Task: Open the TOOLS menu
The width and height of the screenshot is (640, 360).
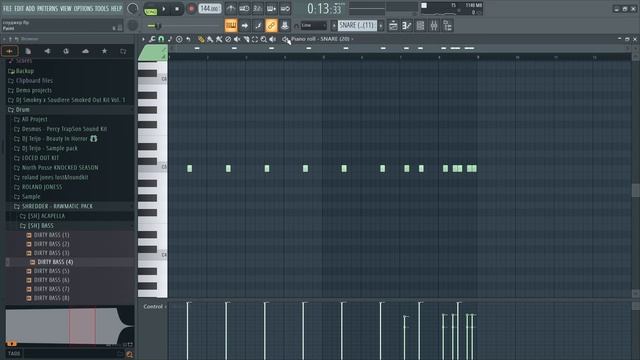Action: point(102,9)
